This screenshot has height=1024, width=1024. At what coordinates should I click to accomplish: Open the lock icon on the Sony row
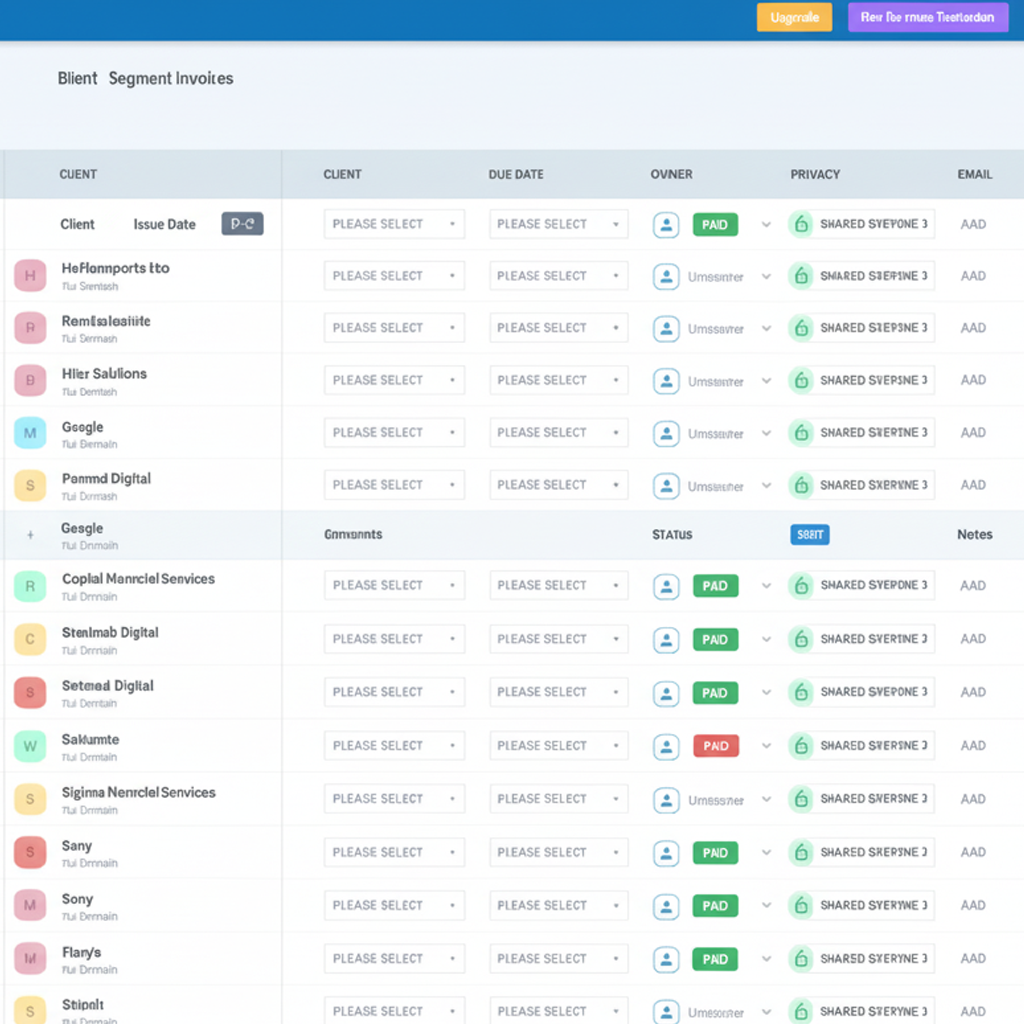[801, 905]
